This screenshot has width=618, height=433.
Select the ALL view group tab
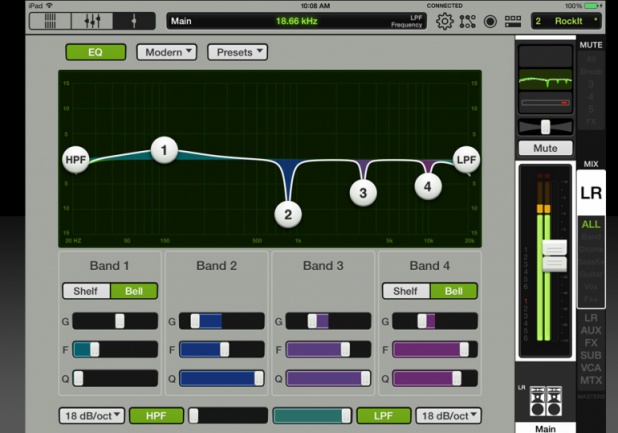(x=591, y=225)
